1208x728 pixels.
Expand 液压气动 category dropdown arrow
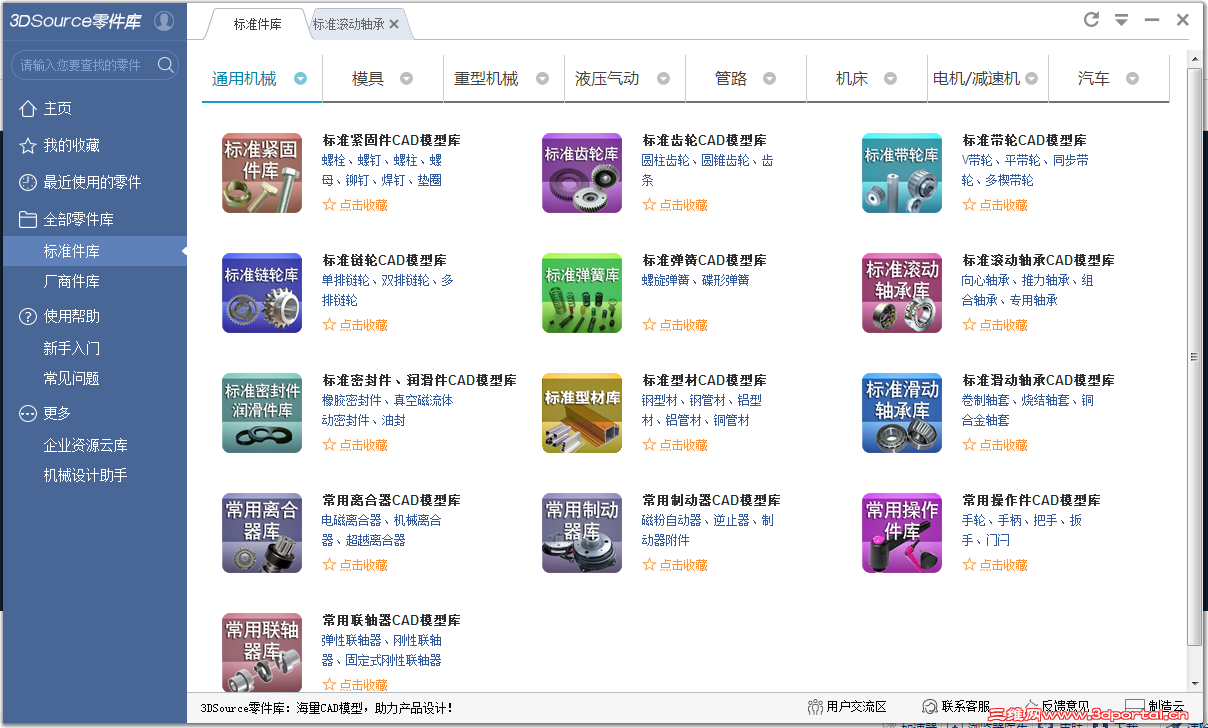point(662,79)
